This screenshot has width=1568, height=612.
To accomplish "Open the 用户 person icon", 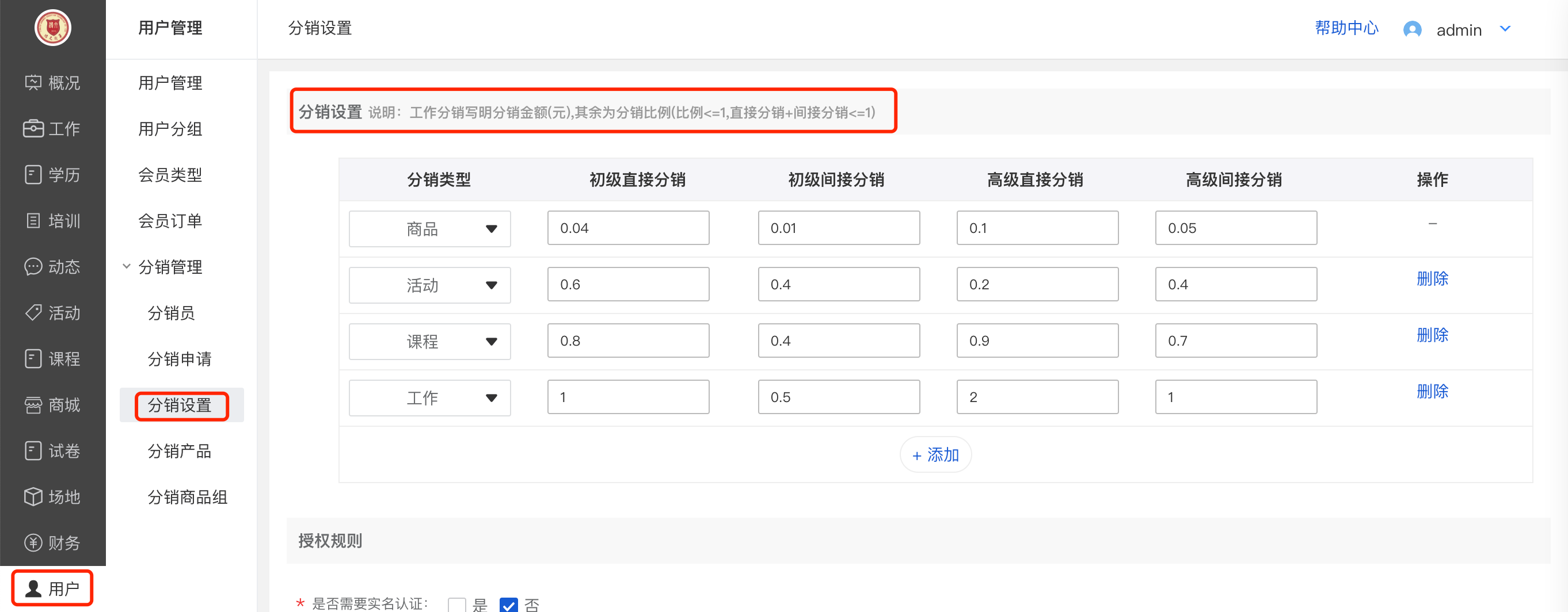I will coord(33,588).
